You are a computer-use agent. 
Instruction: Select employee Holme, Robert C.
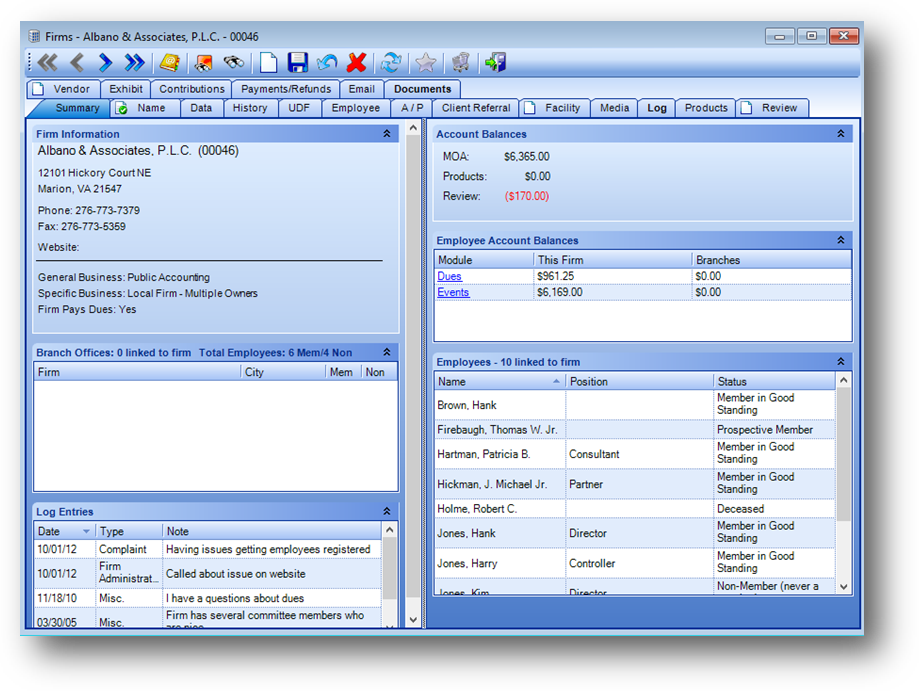tap(635, 509)
